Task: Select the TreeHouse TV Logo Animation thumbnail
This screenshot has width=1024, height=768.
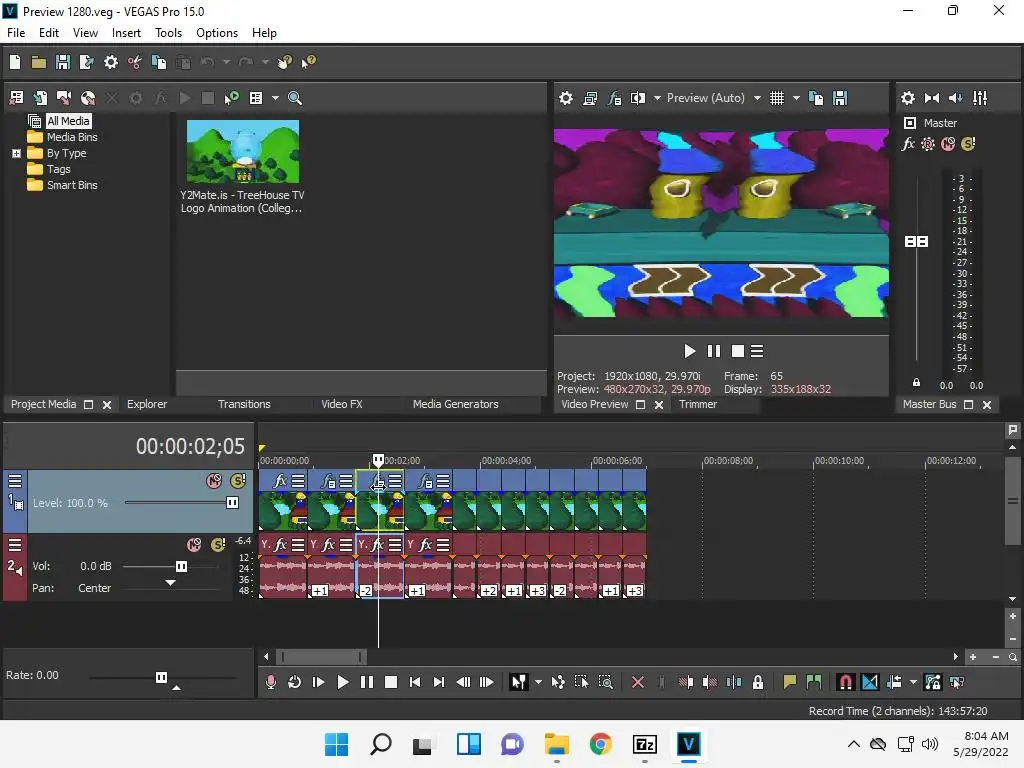Action: 243,152
